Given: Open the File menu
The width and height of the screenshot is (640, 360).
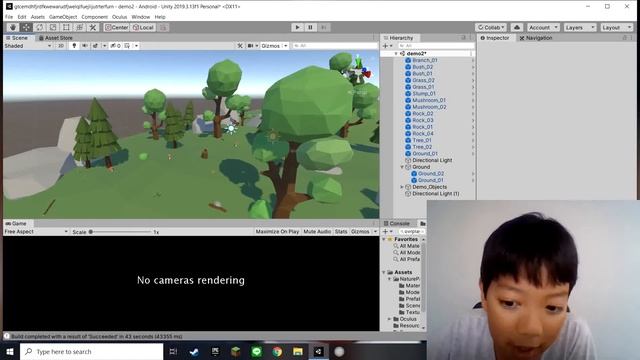Looking at the screenshot, I should tap(9, 17).
